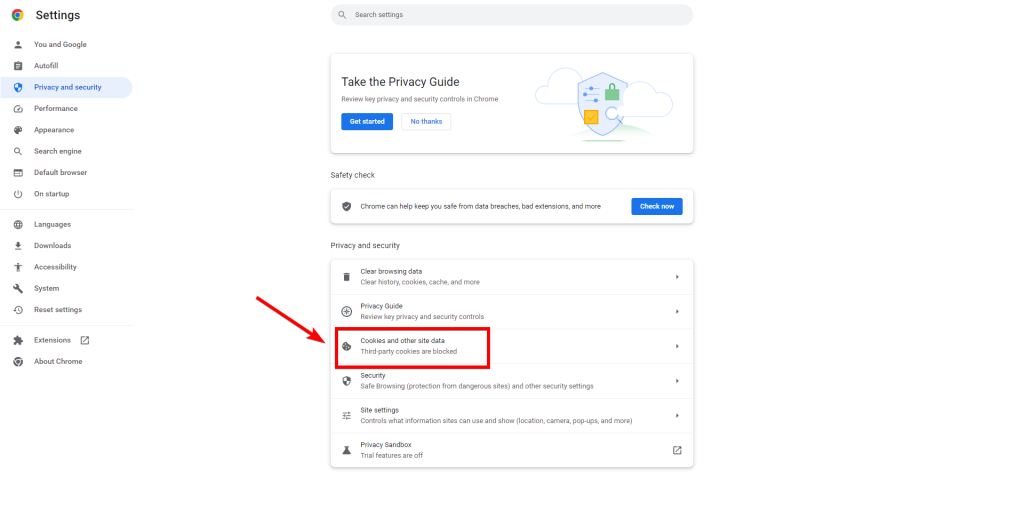Click the shield icon in the Security row

point(347,381)
